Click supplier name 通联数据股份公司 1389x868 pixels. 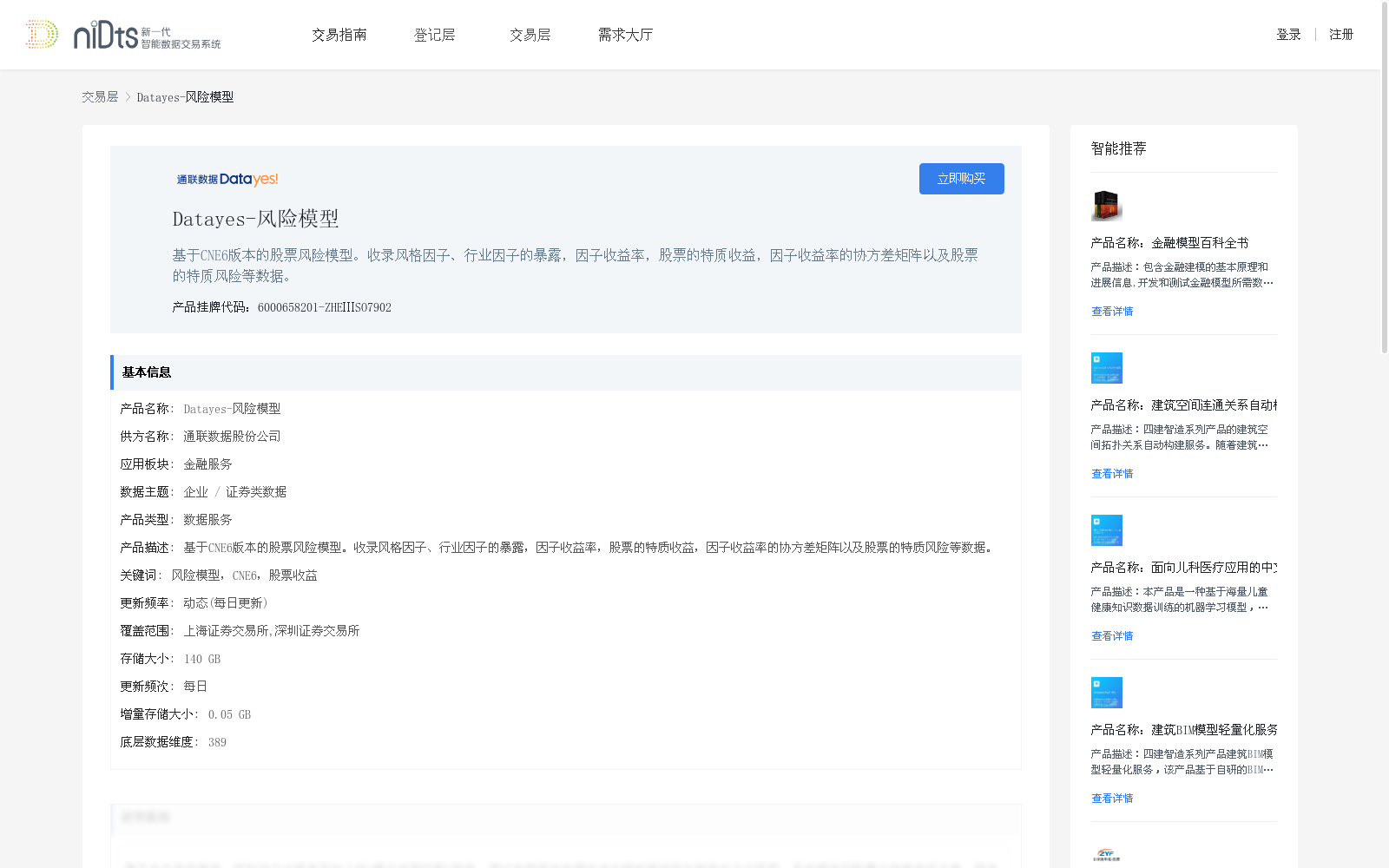tap(232, 437)
